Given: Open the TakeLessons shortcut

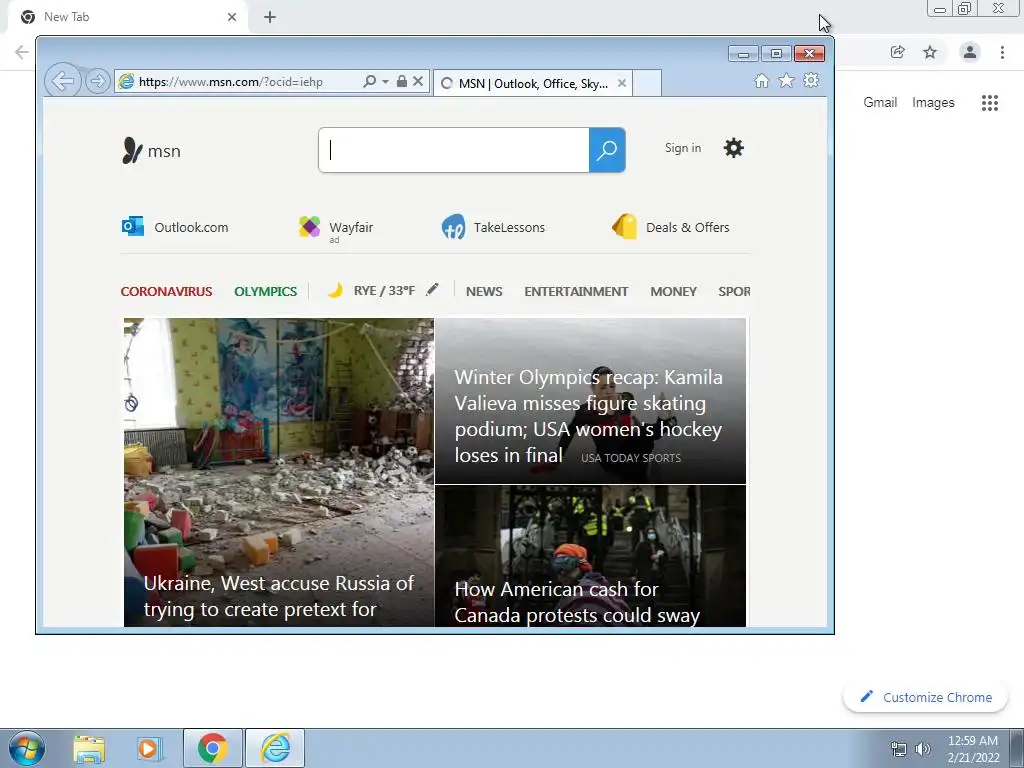Looking at the screenshot, I should point(493,227).
